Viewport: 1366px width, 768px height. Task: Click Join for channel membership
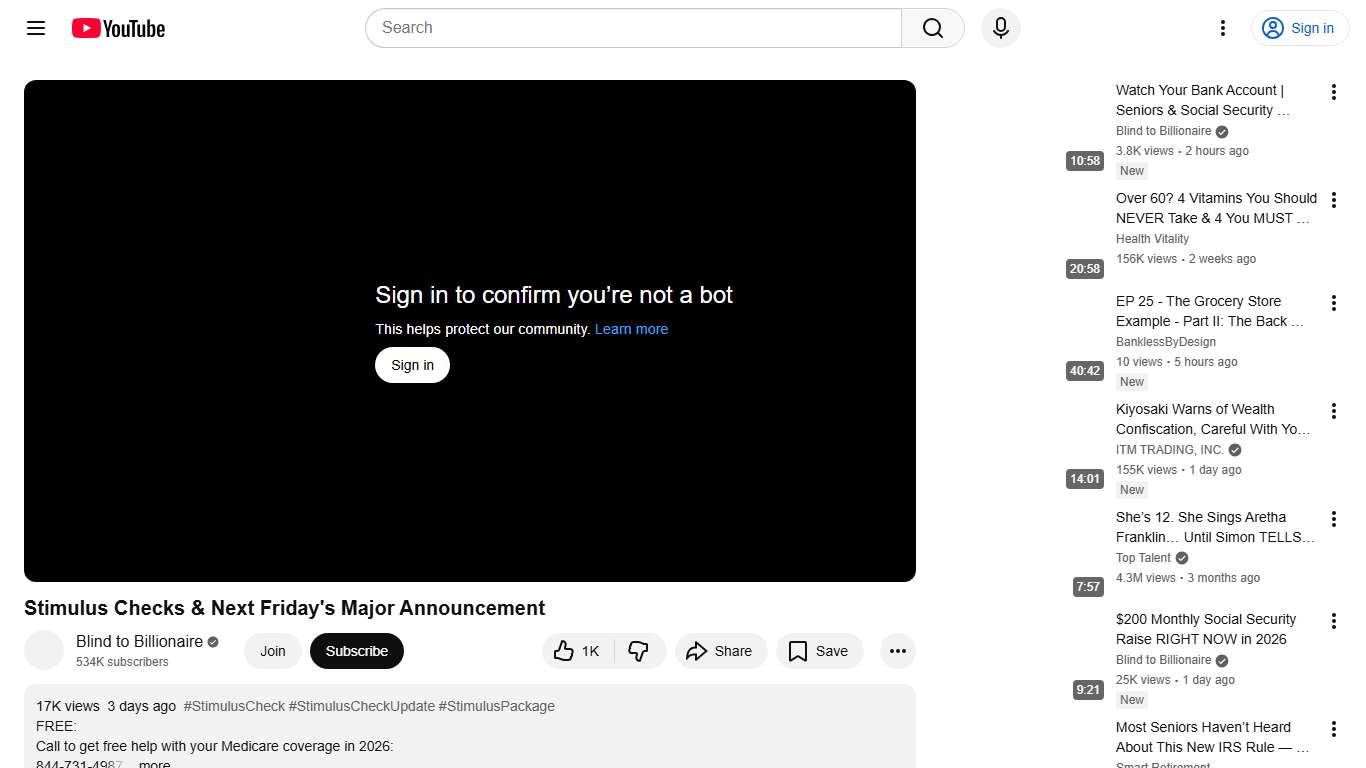272,651
